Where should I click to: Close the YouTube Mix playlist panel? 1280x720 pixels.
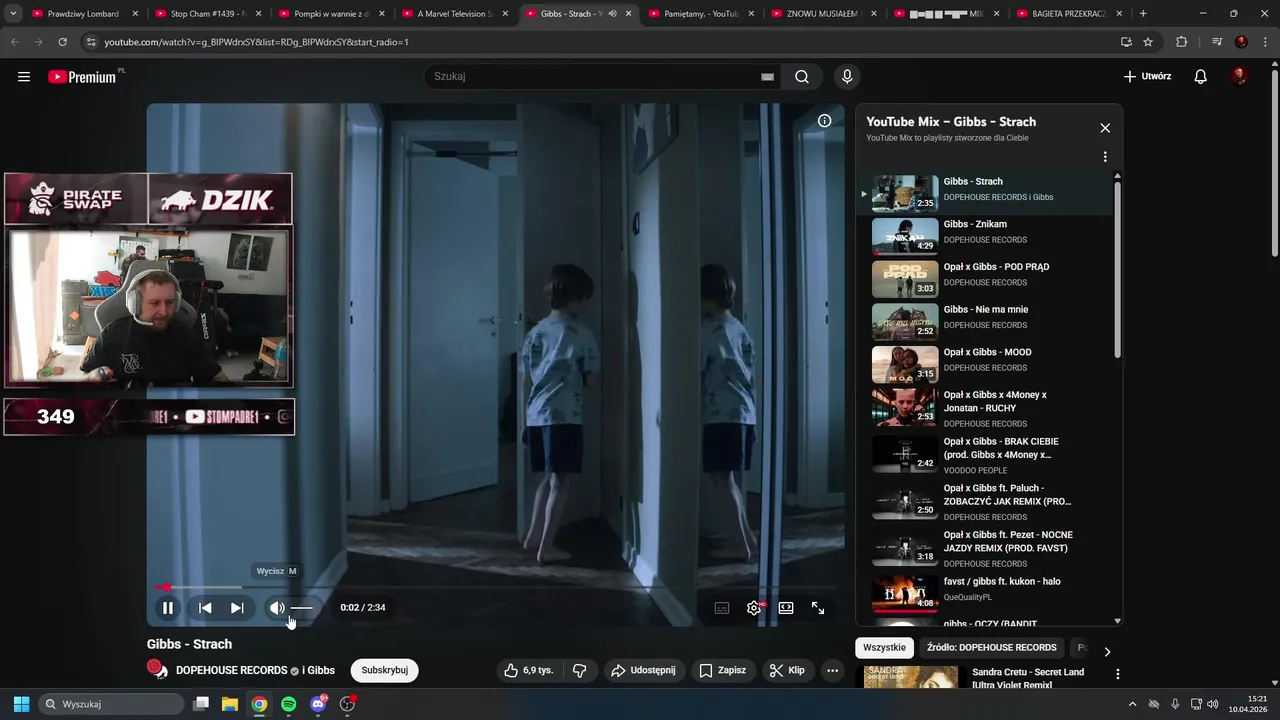[x=1105, y=128]
